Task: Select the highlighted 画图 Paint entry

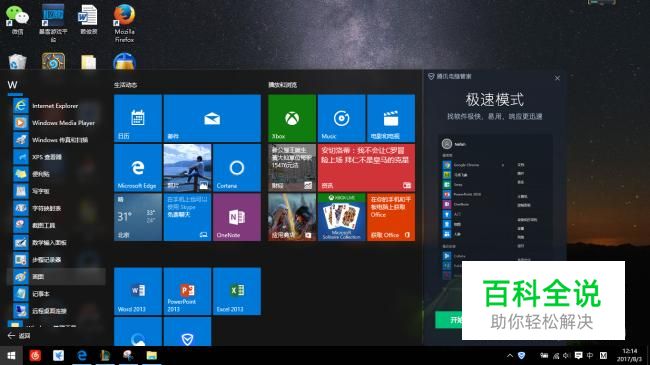Action: pyautogui.click(x=56, y=276)
